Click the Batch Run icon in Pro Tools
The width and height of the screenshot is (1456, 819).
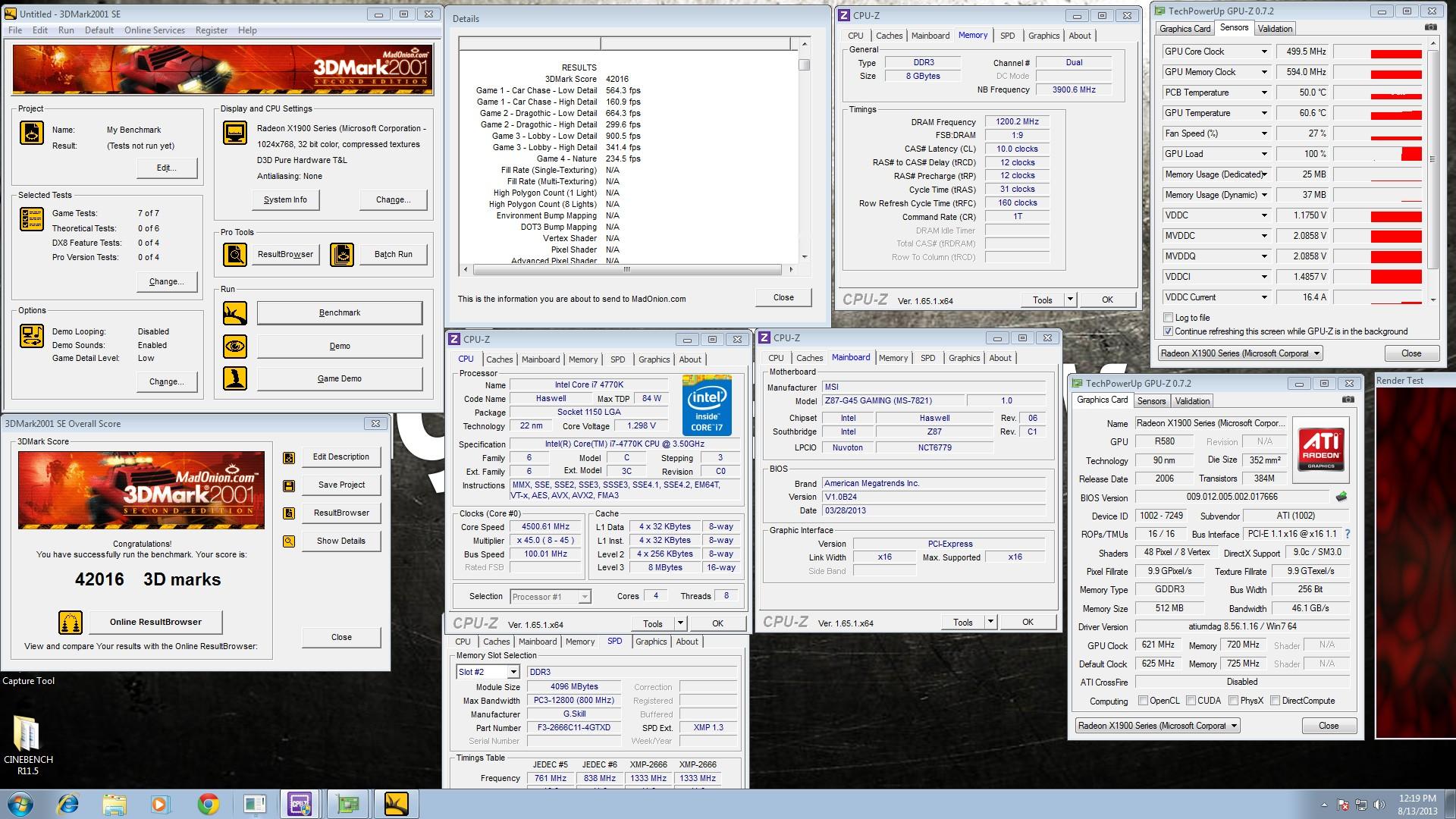pyautogui.click(x=342, y=255)
